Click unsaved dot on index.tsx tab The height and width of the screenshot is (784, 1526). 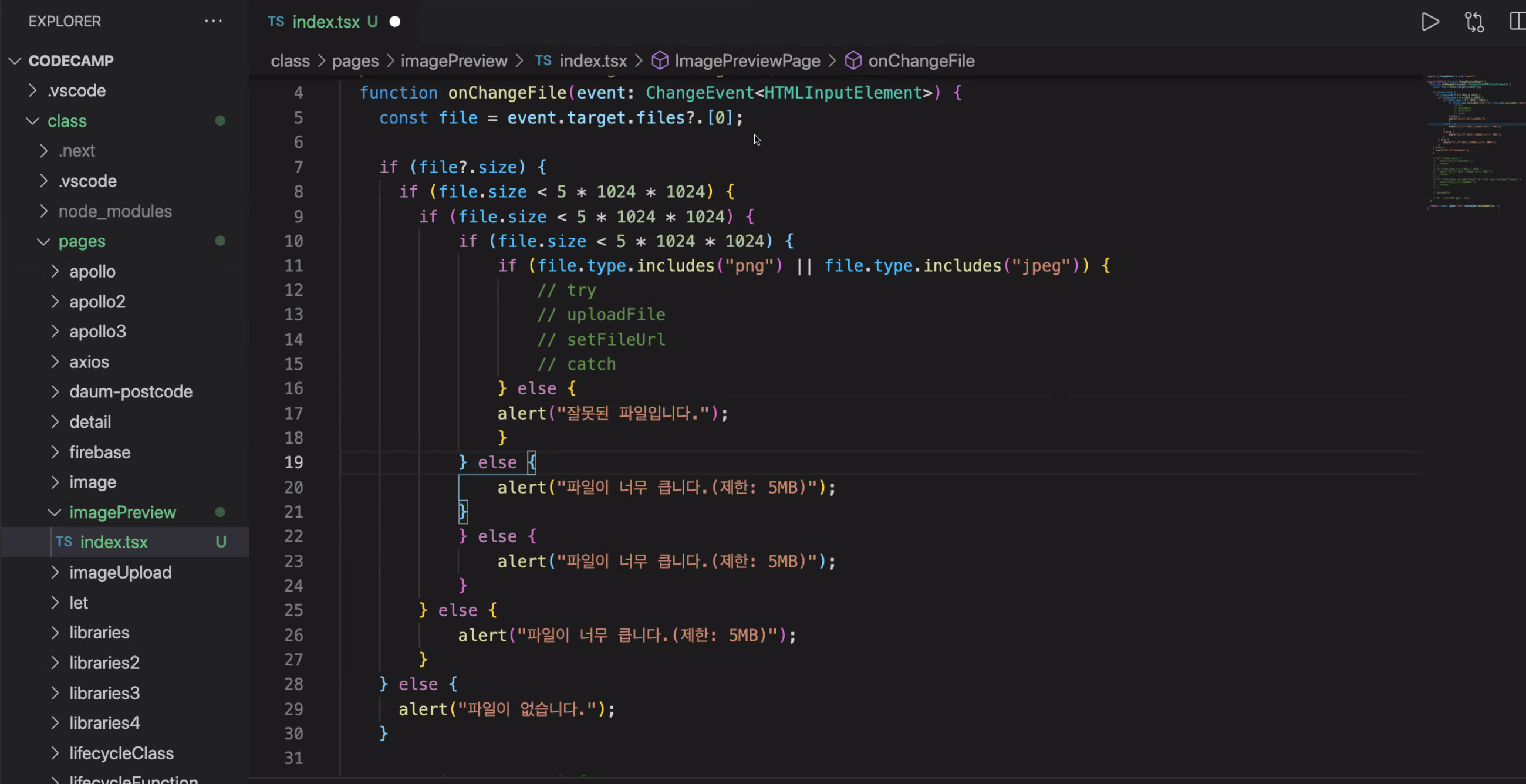394,22
